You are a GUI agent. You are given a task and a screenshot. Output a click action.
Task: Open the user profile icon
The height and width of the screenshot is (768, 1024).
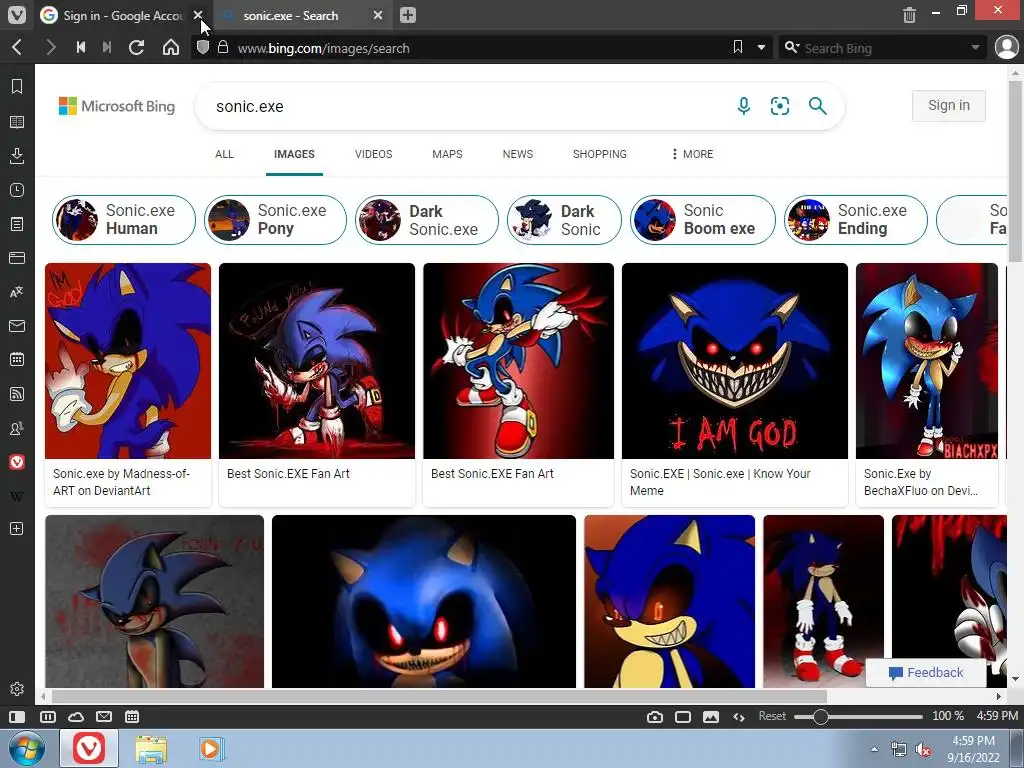click(x=1006, y=47)
